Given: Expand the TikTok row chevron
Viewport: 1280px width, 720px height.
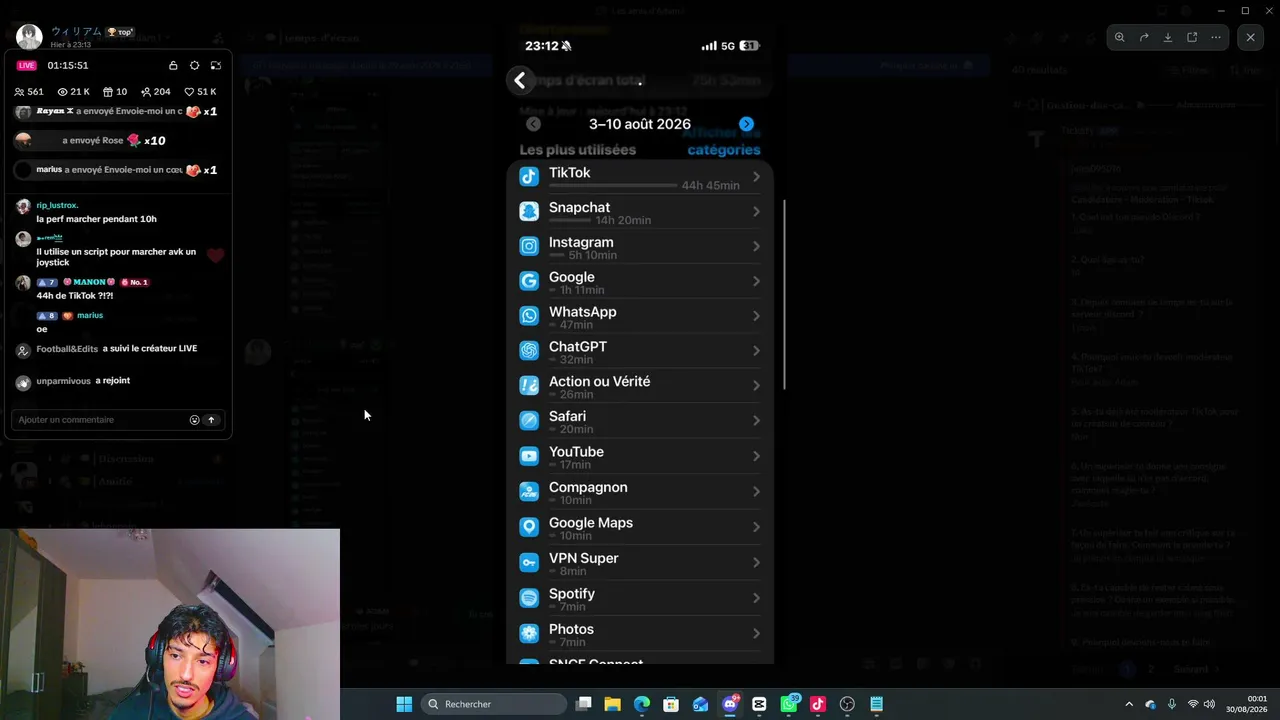Looking at the screenshot, I should (756, 177).
